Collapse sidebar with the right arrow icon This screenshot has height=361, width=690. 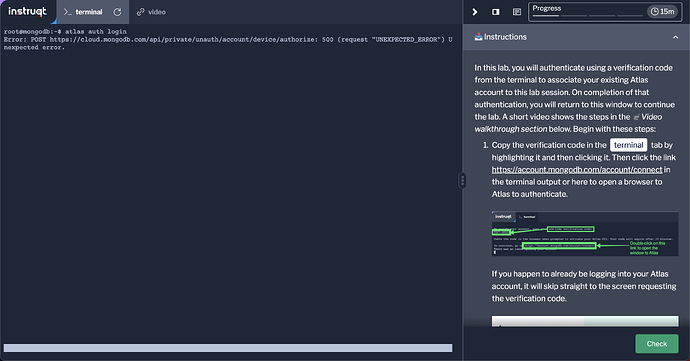click(x=475, y=12)
